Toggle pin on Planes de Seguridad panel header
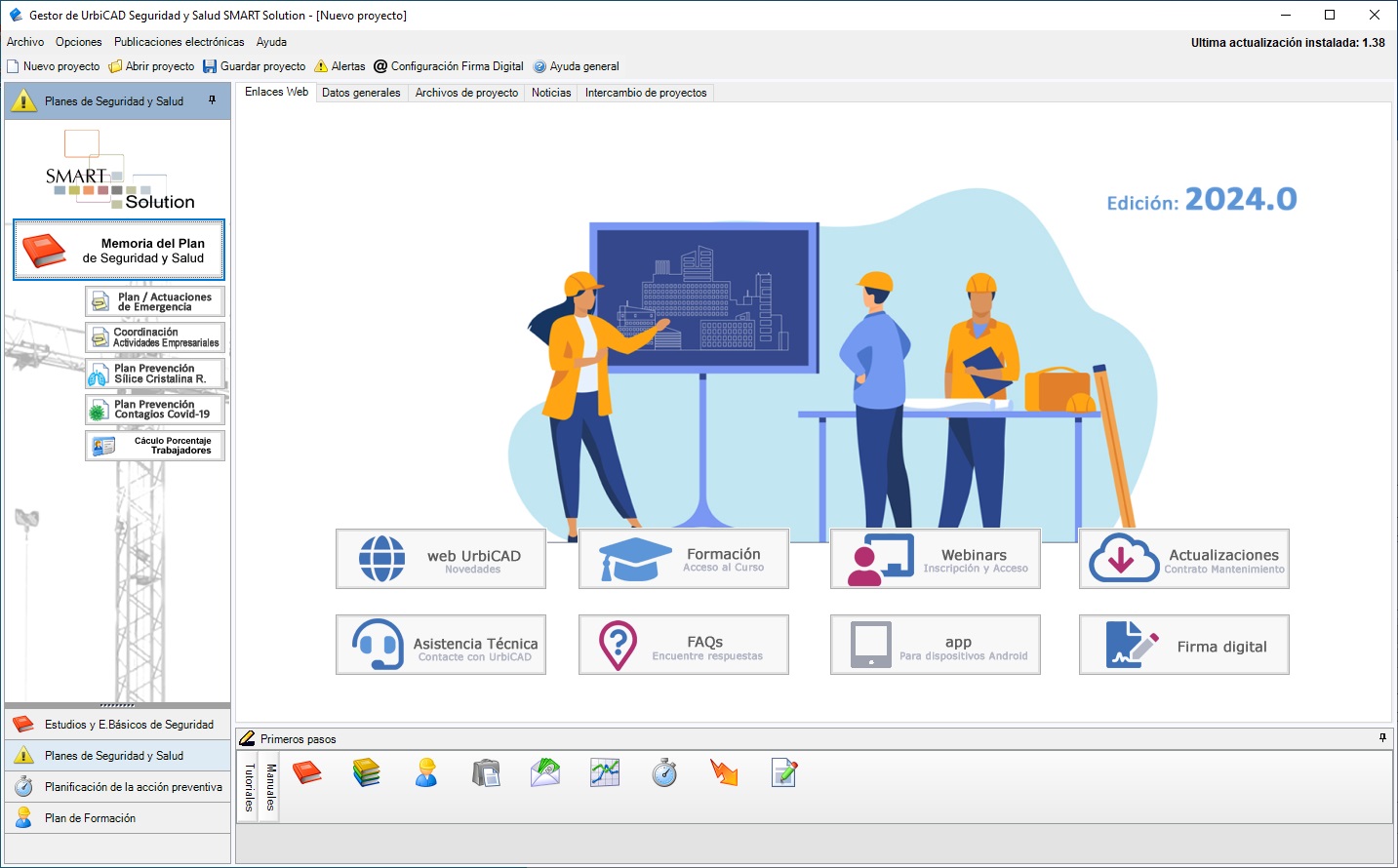Viewport: 1398px width, 868px height. pos(212,100)
